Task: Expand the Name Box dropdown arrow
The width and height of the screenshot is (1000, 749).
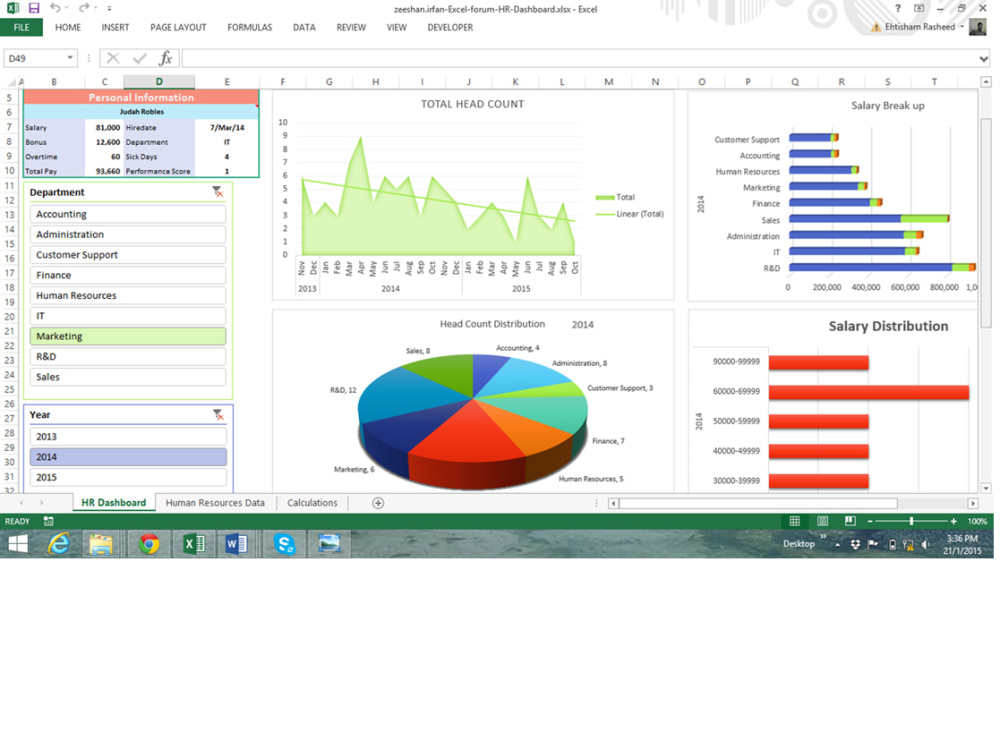Action: pos(70,58)
